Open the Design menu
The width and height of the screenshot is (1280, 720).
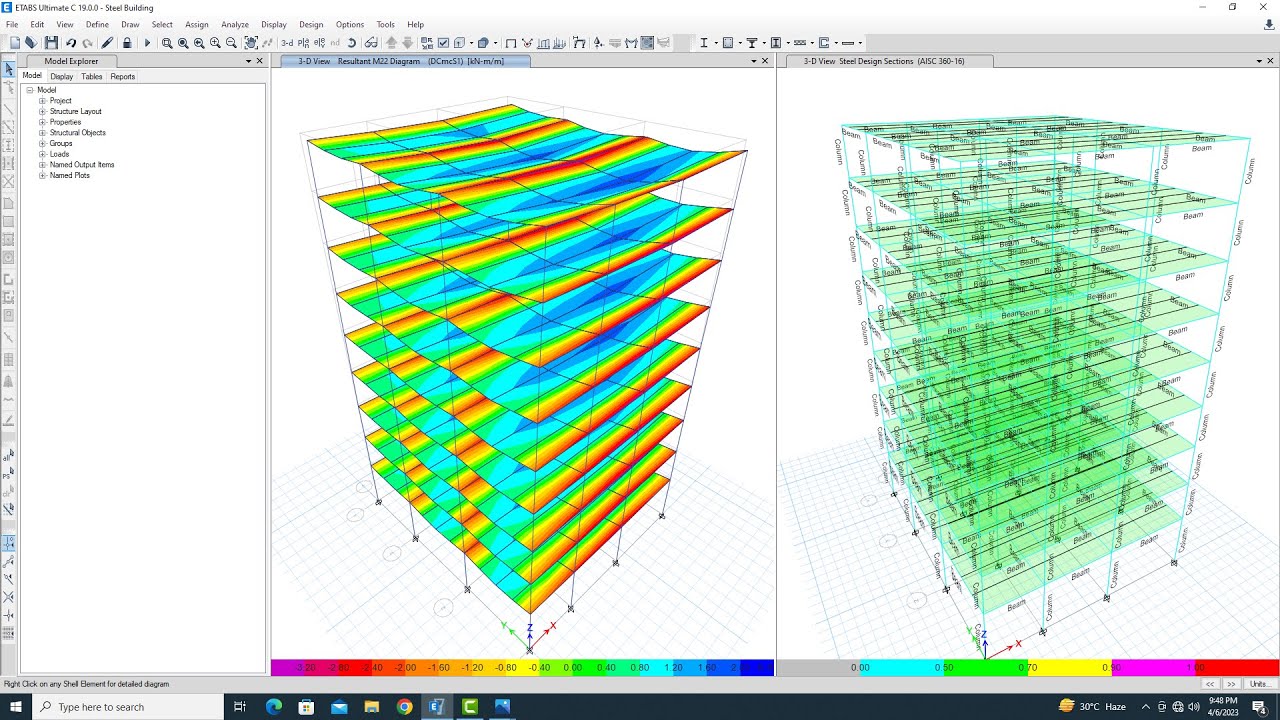click(311, 24)
